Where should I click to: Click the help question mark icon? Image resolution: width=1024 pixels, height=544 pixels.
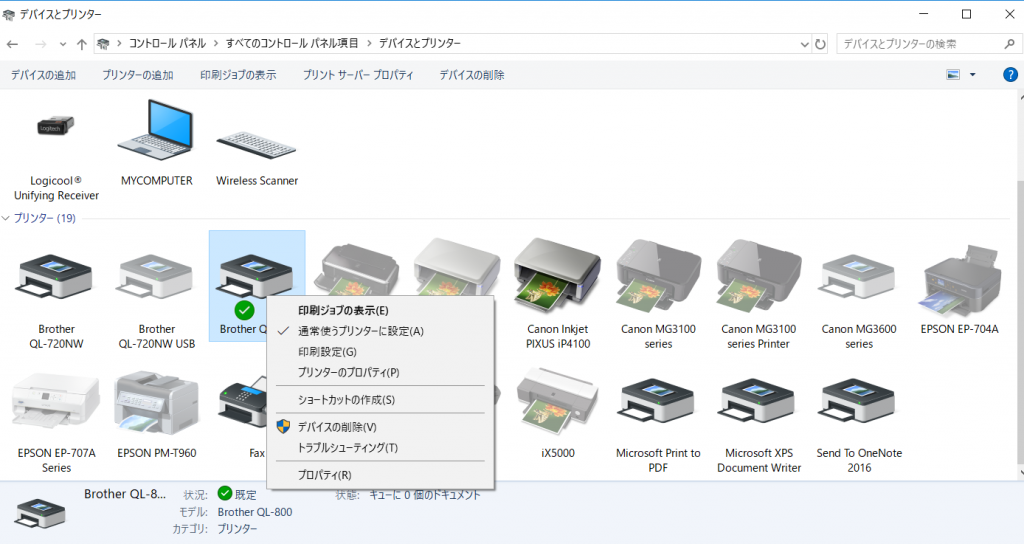[1010, 75]
